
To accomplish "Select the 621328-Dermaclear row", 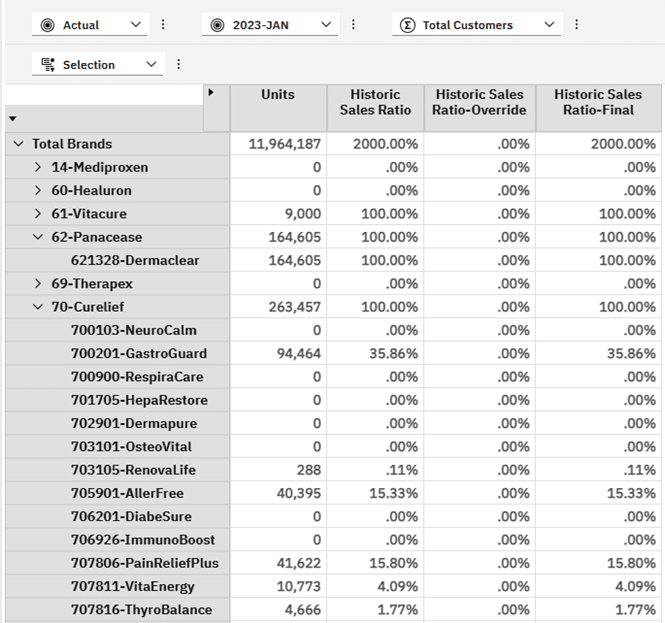I will point(117,260).
